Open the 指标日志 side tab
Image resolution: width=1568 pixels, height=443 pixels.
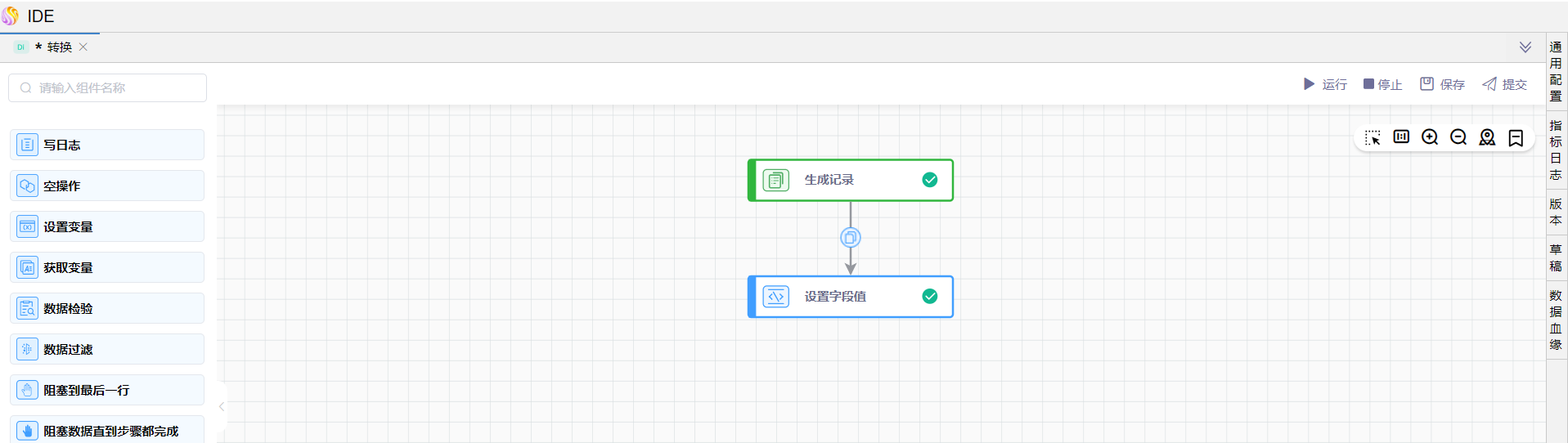pyautogui.click(x=1556, y=150)
